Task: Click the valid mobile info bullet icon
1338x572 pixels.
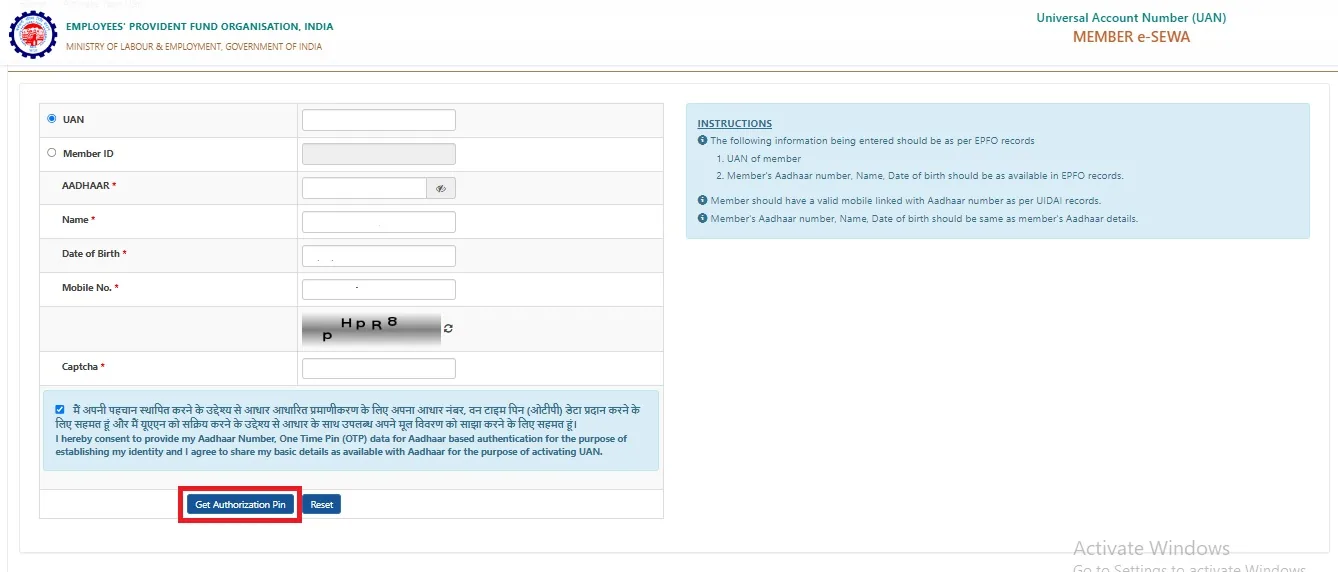Action: pos(702,201)
